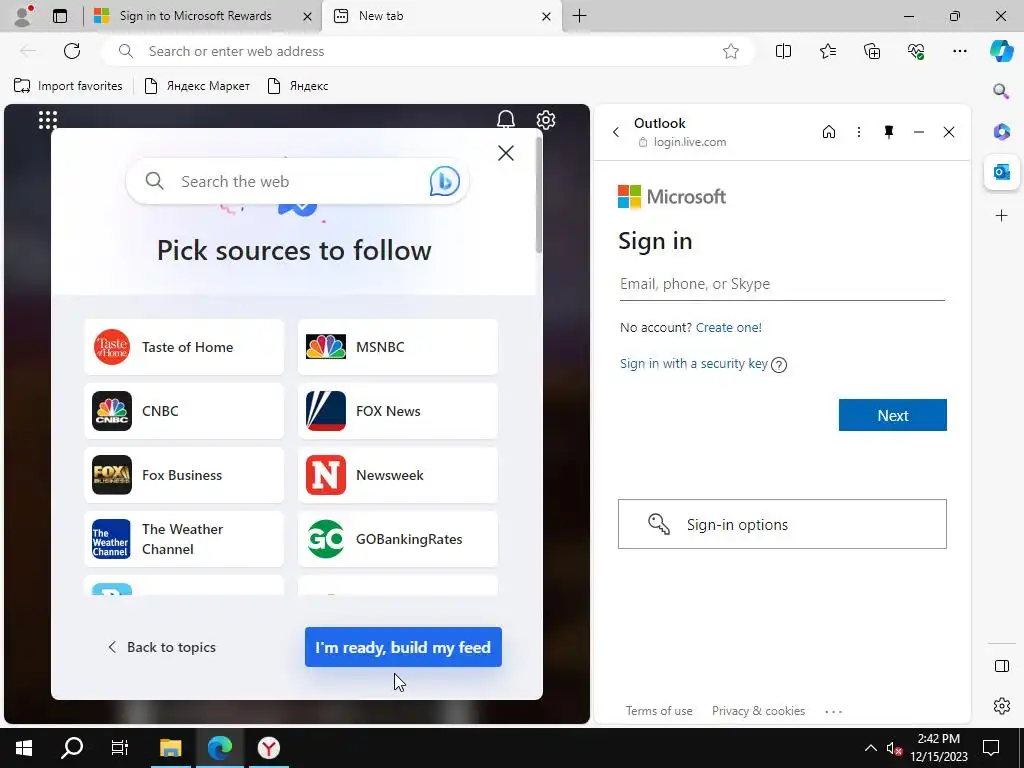This screenshot has height=768, width=1024.
Task: Switch to Sign in to Microsoft Rewards tab
Action: (x=203, y=16)
